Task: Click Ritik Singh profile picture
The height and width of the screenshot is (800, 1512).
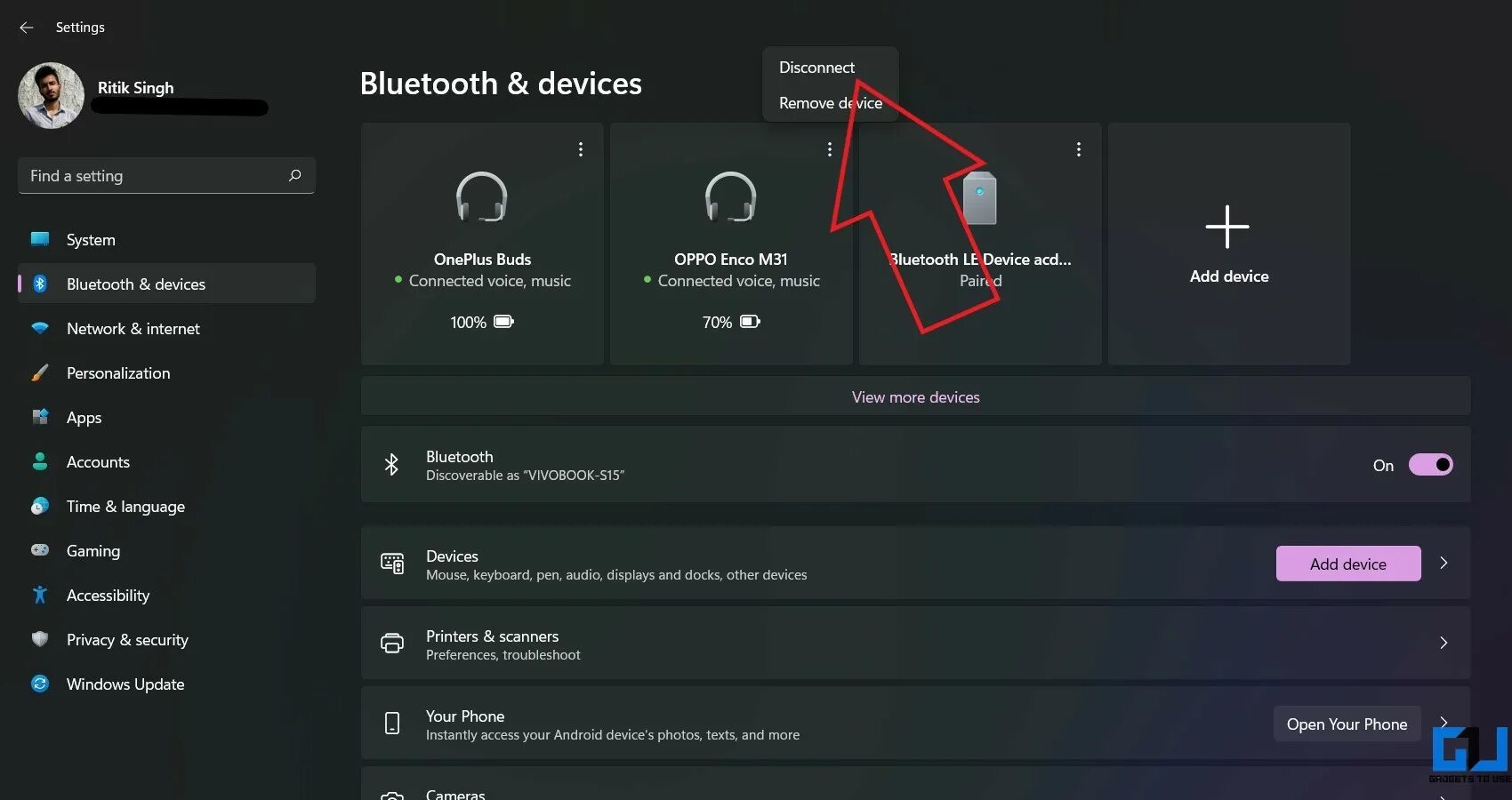Action: (x=51, y=95)
